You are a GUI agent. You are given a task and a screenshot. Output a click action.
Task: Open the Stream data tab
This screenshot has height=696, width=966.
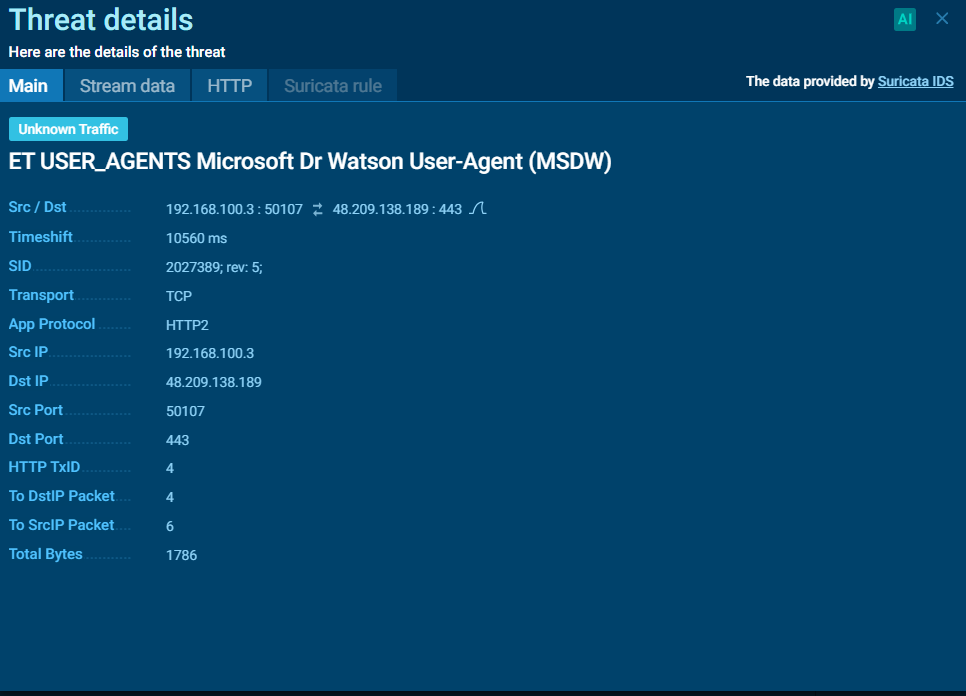[128, 85]
